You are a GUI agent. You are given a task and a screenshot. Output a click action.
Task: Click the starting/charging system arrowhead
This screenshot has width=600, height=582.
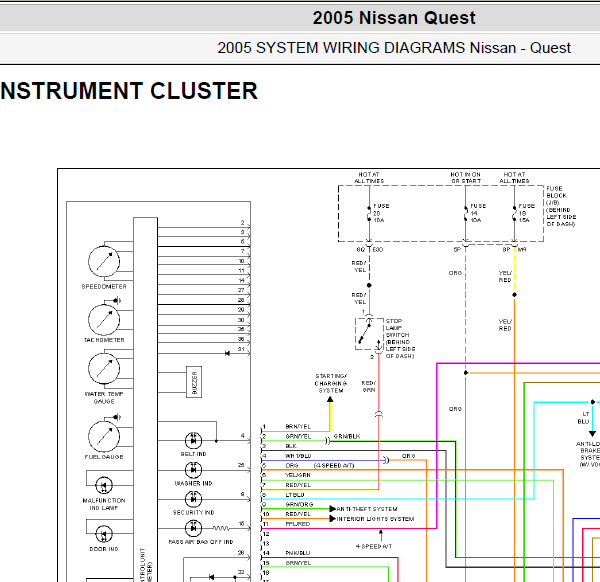(x=330, y=399)
